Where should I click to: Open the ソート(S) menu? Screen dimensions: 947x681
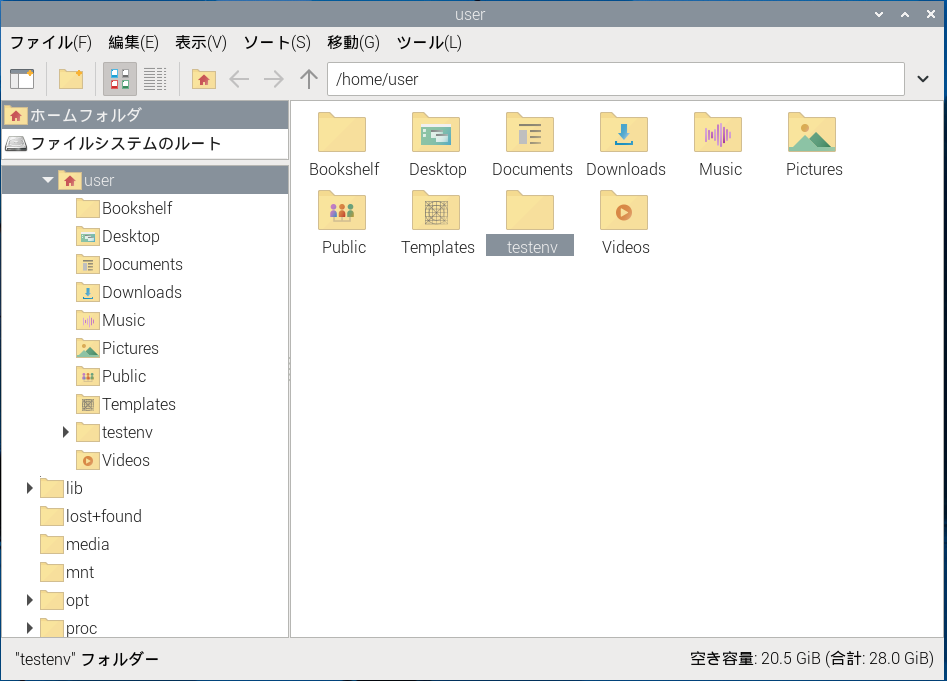click(x=277, y=42)
